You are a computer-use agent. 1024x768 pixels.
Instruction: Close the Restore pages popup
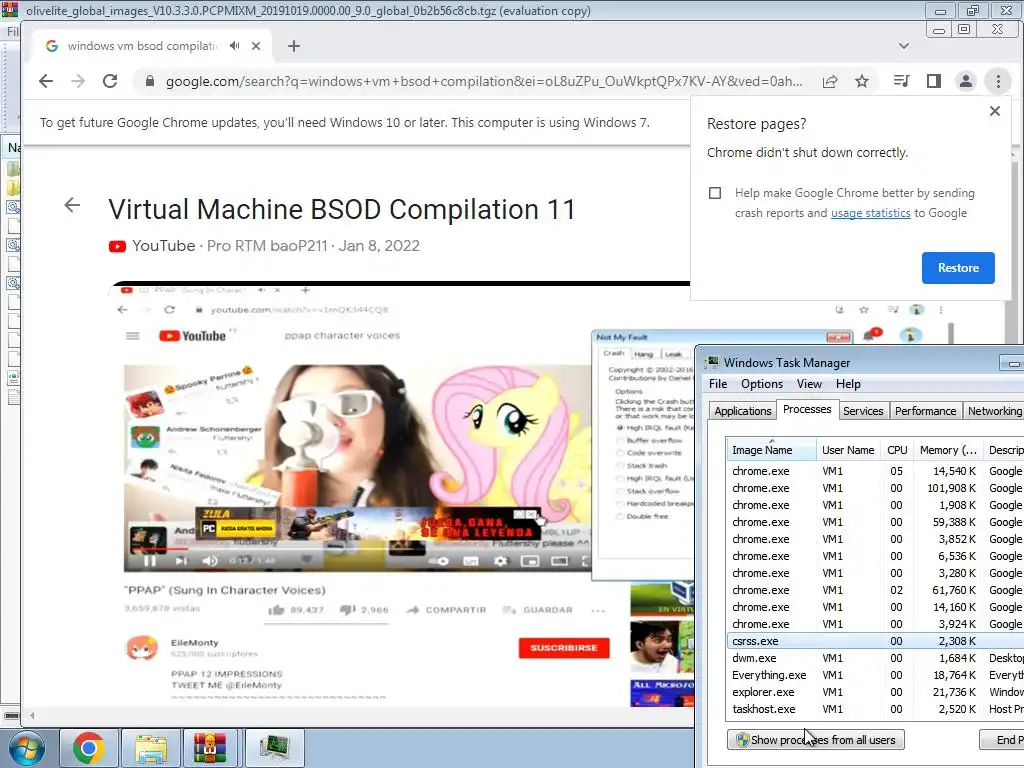995,111
